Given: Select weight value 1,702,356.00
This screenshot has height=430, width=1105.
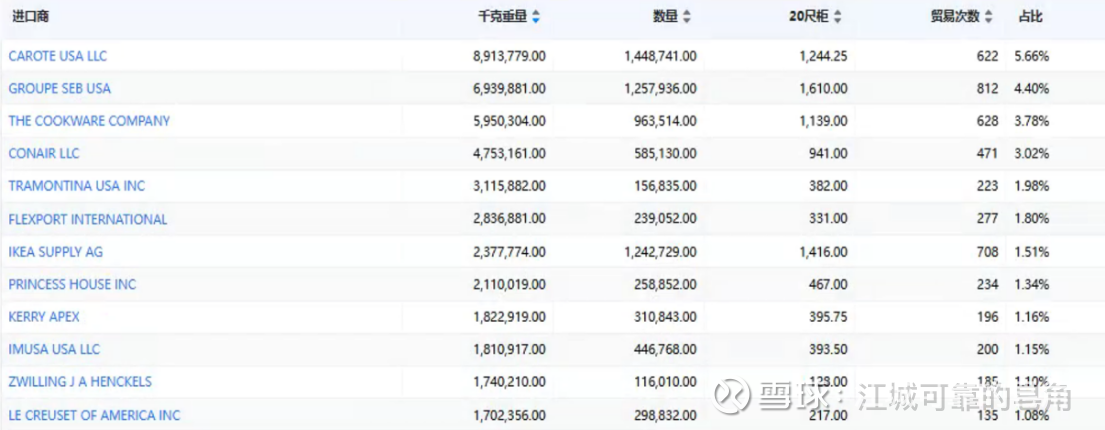Looking at the screenshot, I should tap(509, 415).
